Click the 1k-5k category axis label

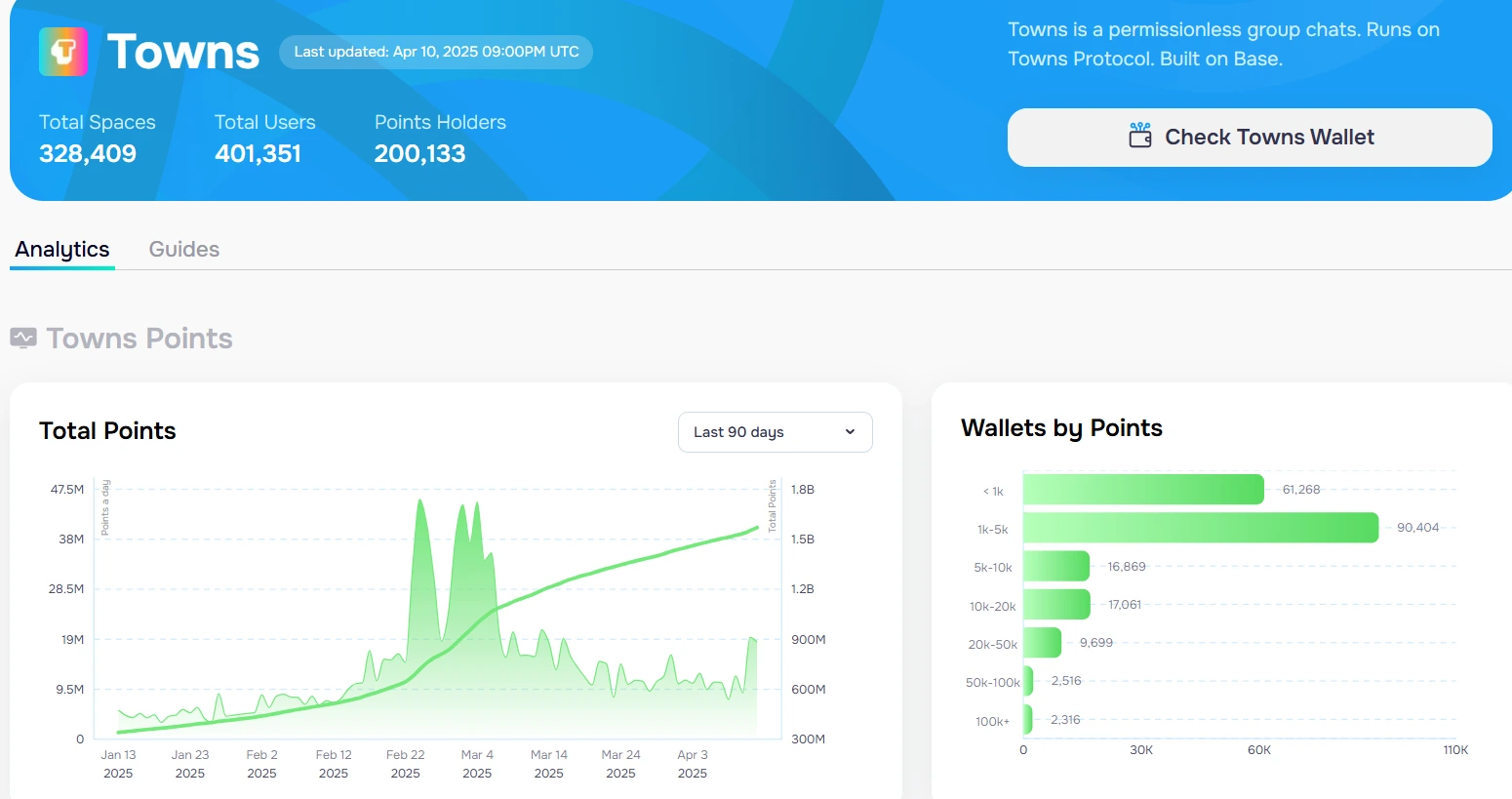point(993,530)
